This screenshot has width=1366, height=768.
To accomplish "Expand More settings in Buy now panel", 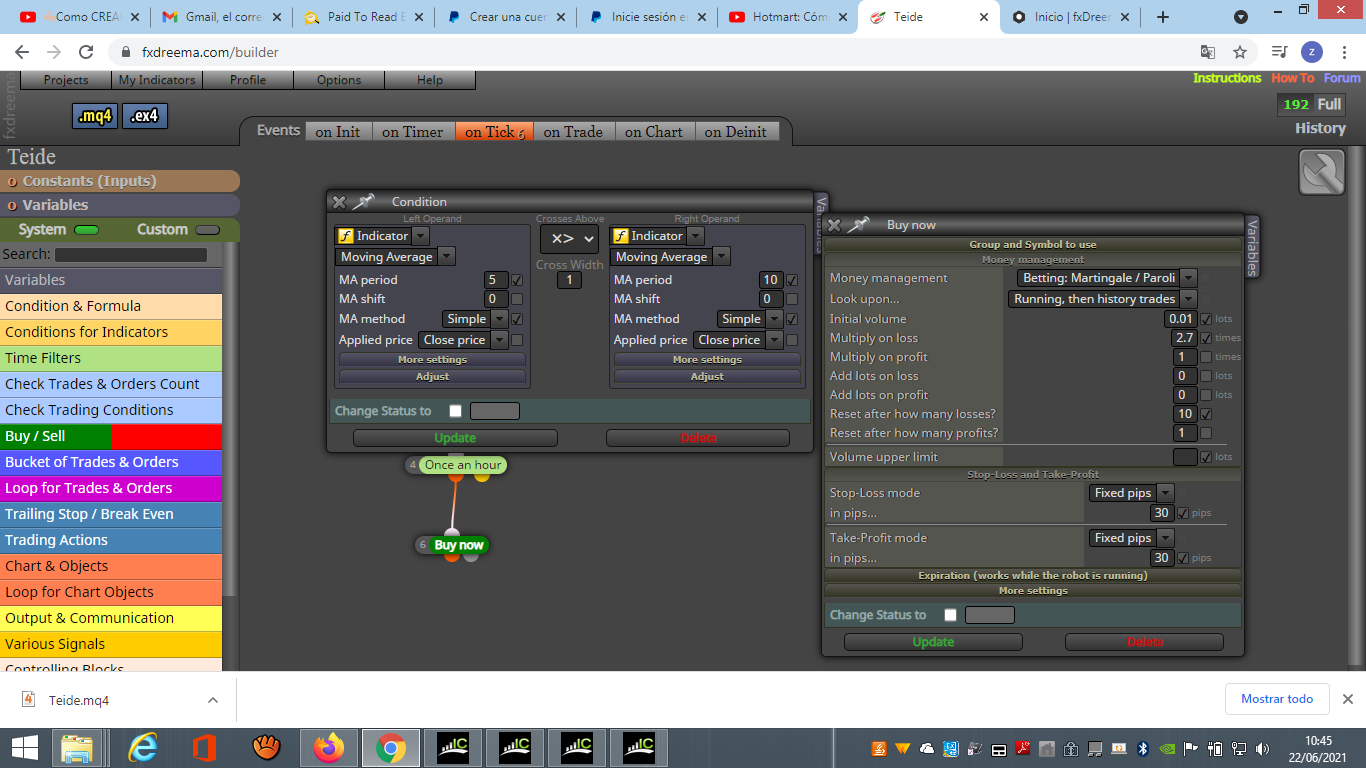I will [x=1033, y=591].
